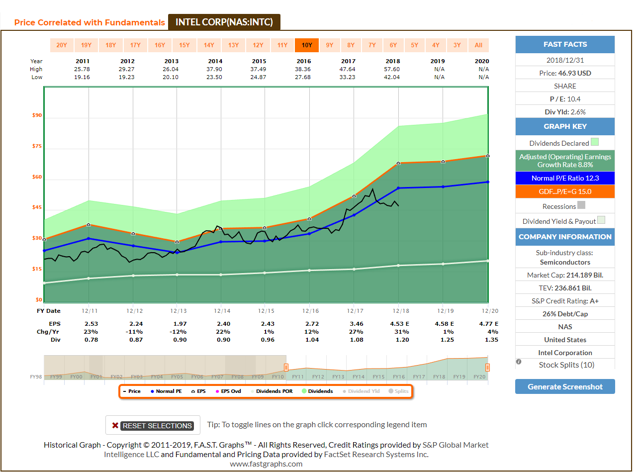640x472 pixels.
Task: Open the INTEL CORP(NAS:INTC) tab
Action: click(x=224, y=22)
